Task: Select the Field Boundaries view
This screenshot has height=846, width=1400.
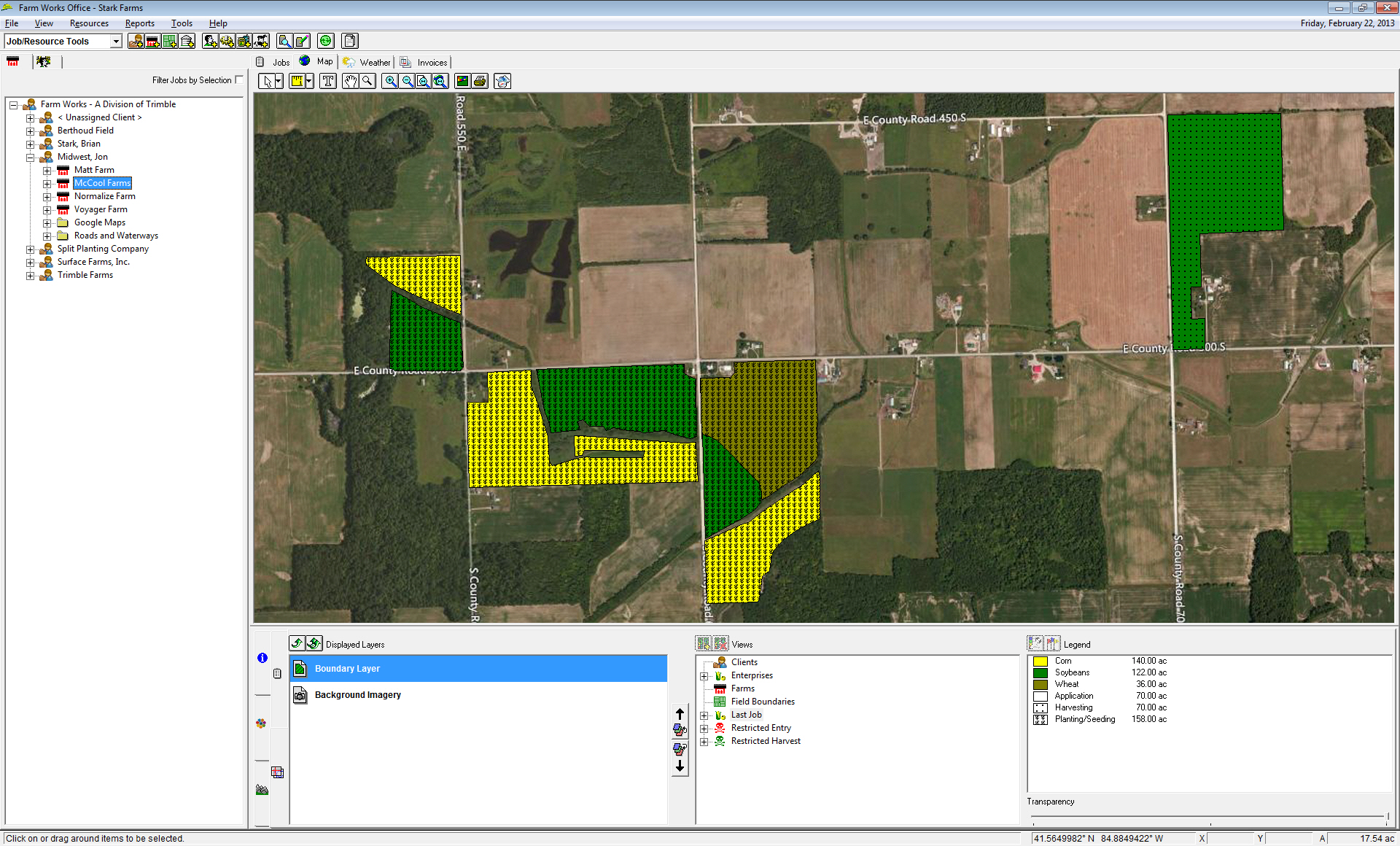Action: tap(763, 702)
